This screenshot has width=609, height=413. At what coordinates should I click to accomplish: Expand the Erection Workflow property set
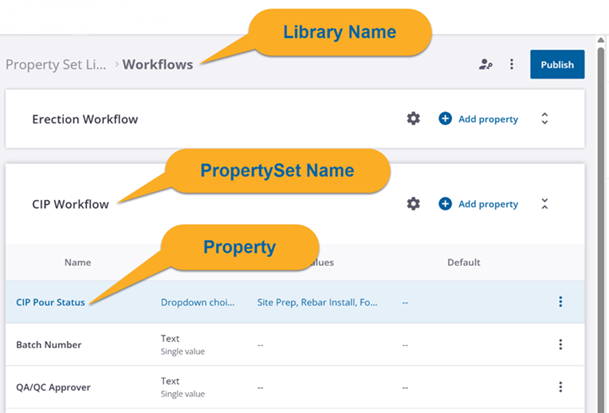544,119
